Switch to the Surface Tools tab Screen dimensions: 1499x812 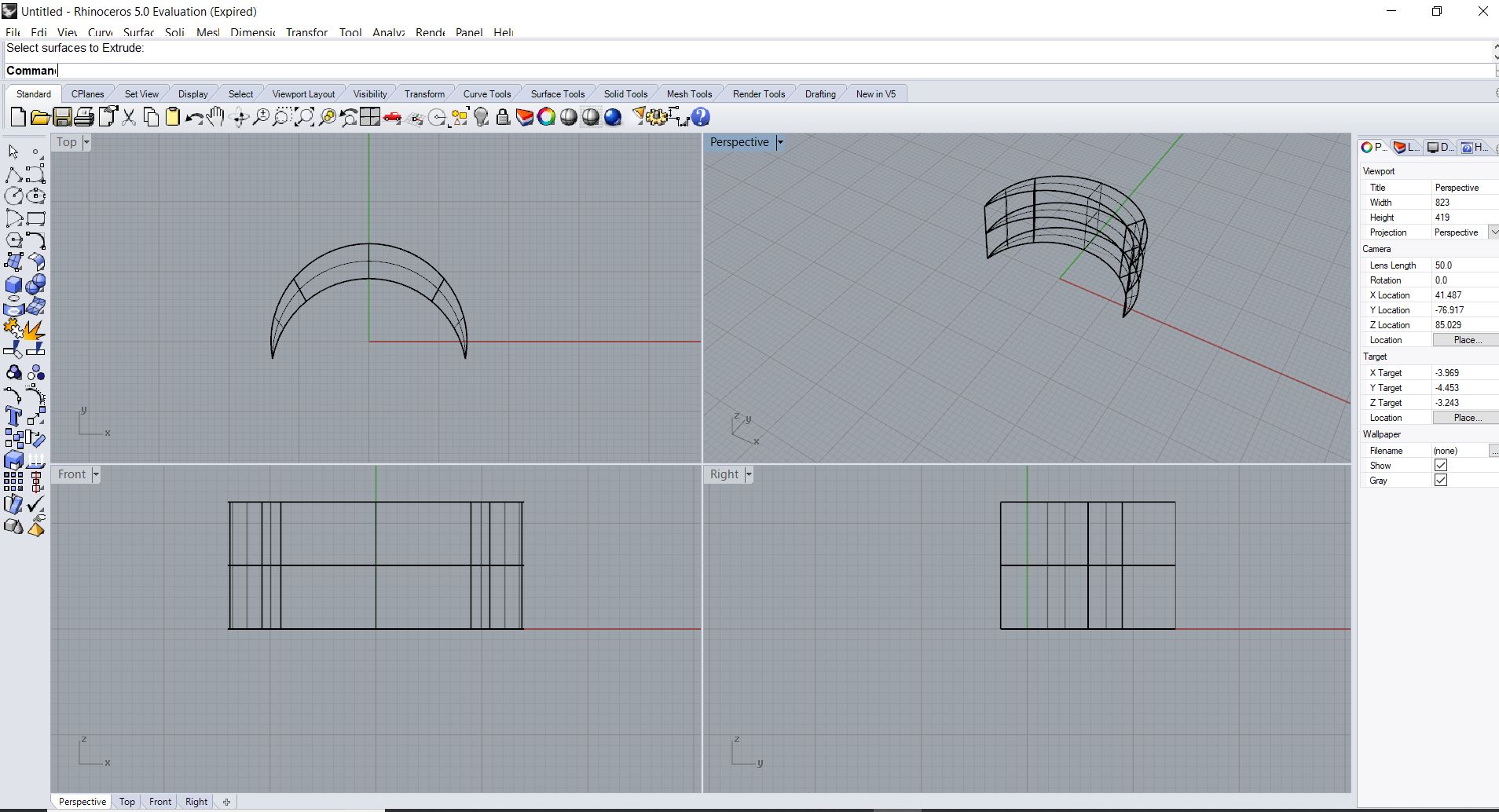(x=557, y=93)
